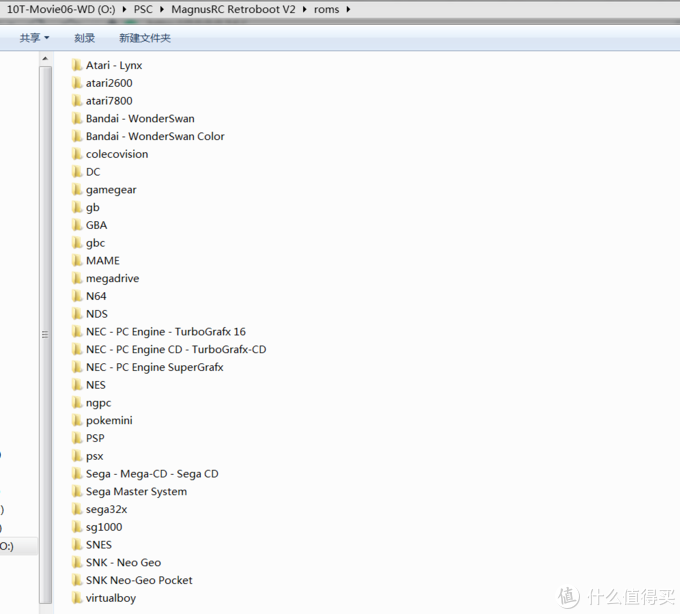Select the gb folder name
680x614 pixels.
coord(92,207)
